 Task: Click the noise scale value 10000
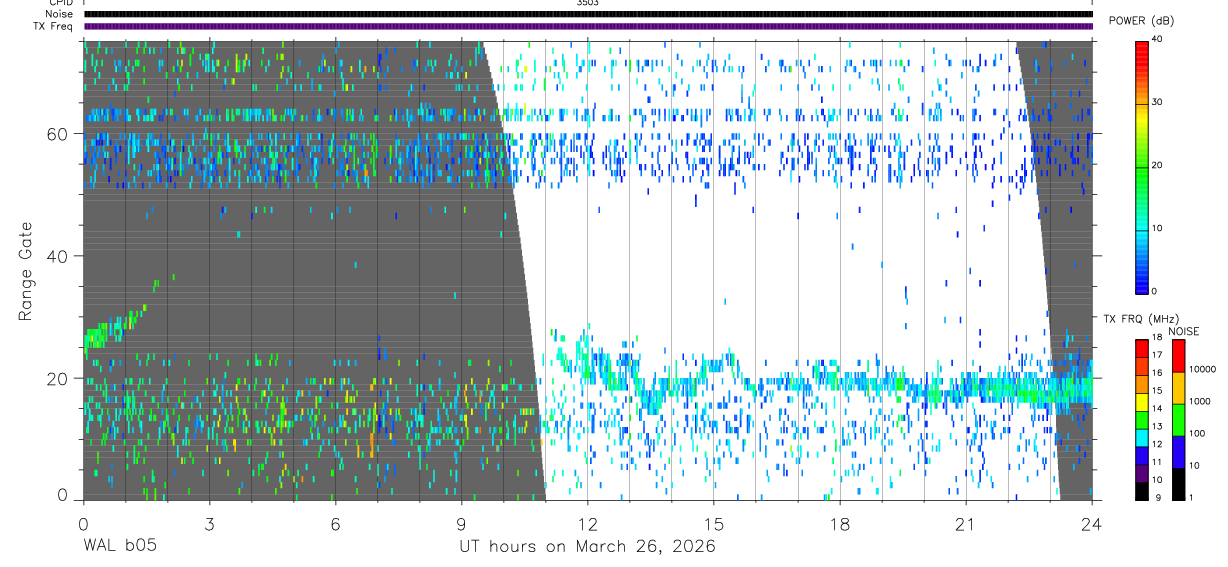click(x=1204, y=370)
